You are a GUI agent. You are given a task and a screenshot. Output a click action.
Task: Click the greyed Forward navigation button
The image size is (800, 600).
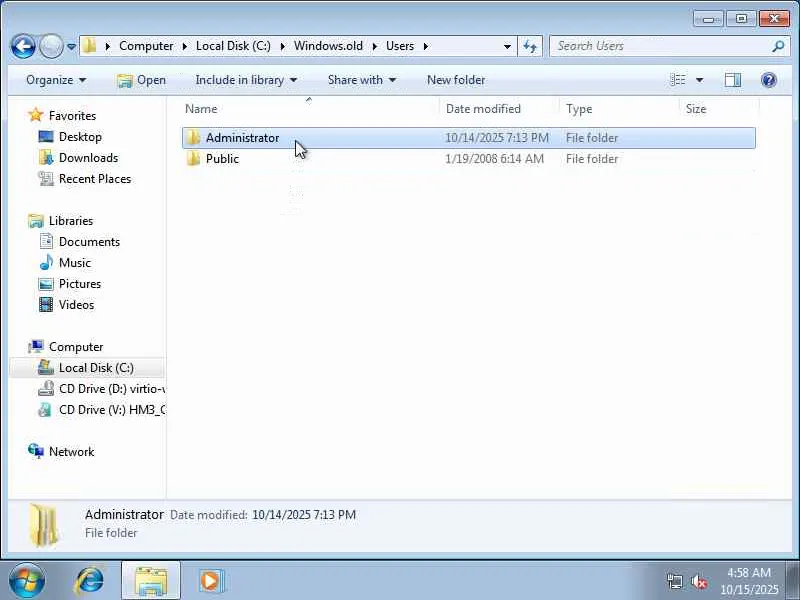[x=51, y=46]
